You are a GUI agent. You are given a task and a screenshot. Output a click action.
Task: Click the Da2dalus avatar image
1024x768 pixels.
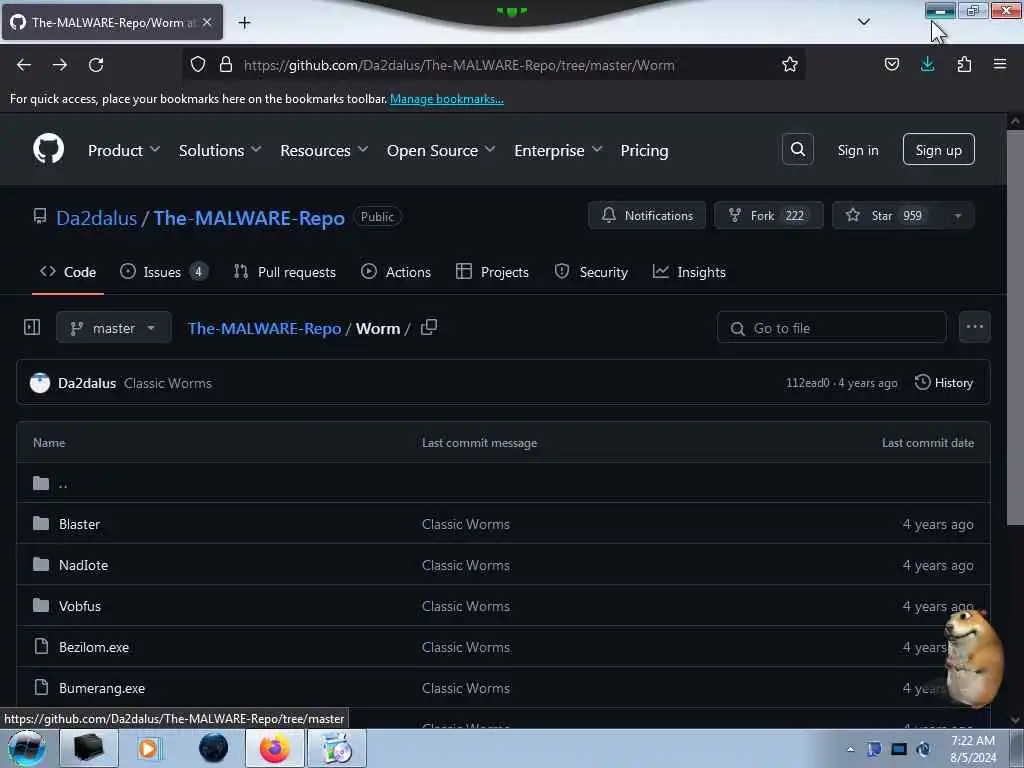click(x=40, y=383)
